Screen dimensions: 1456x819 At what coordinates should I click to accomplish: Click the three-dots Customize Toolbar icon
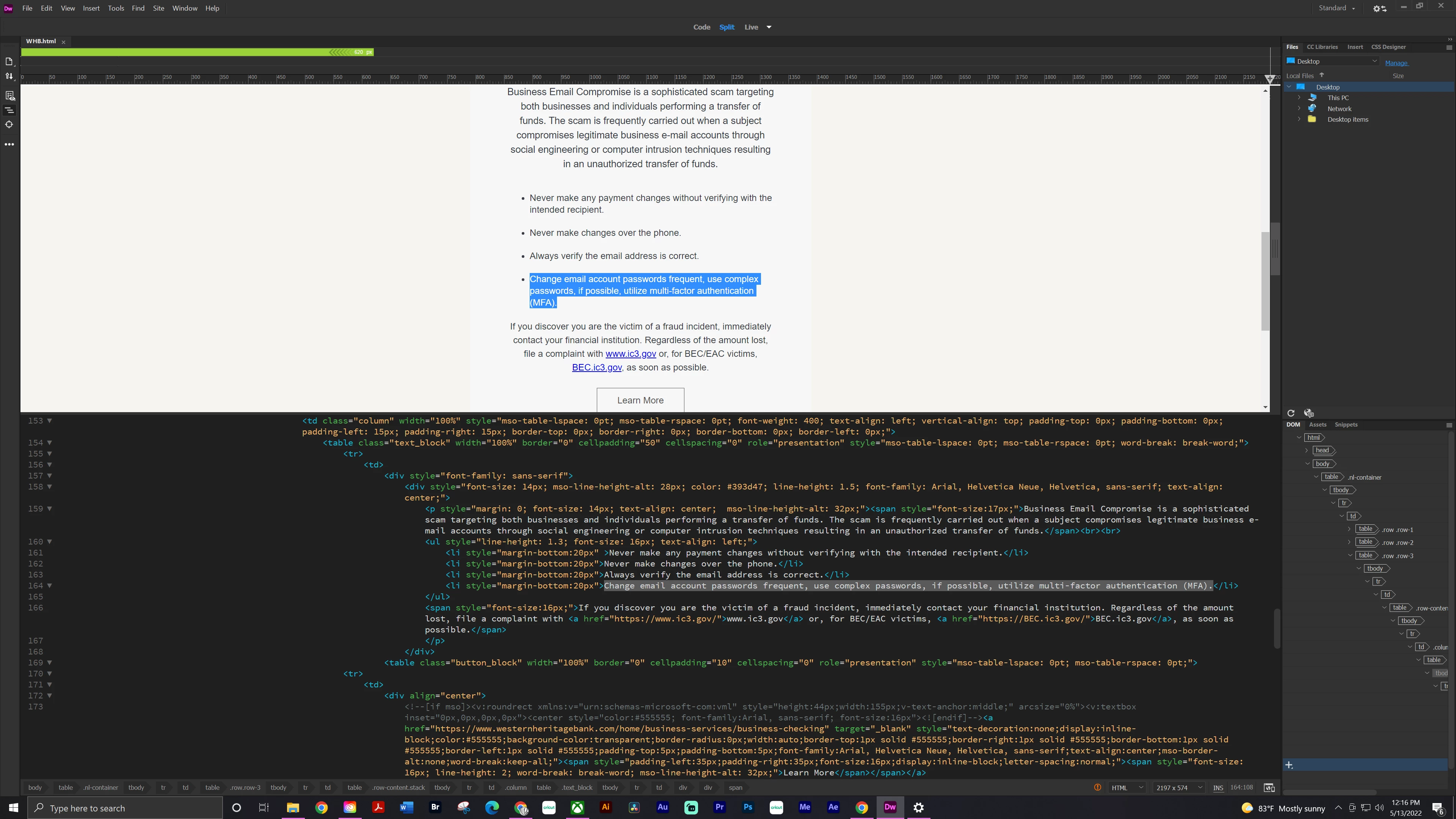9,144
